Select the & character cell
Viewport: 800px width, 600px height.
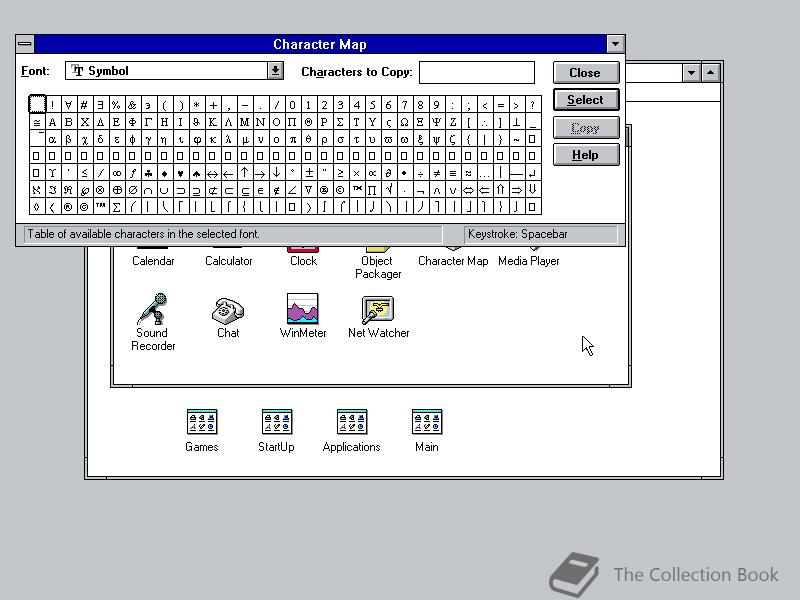[x=132, y=105]
